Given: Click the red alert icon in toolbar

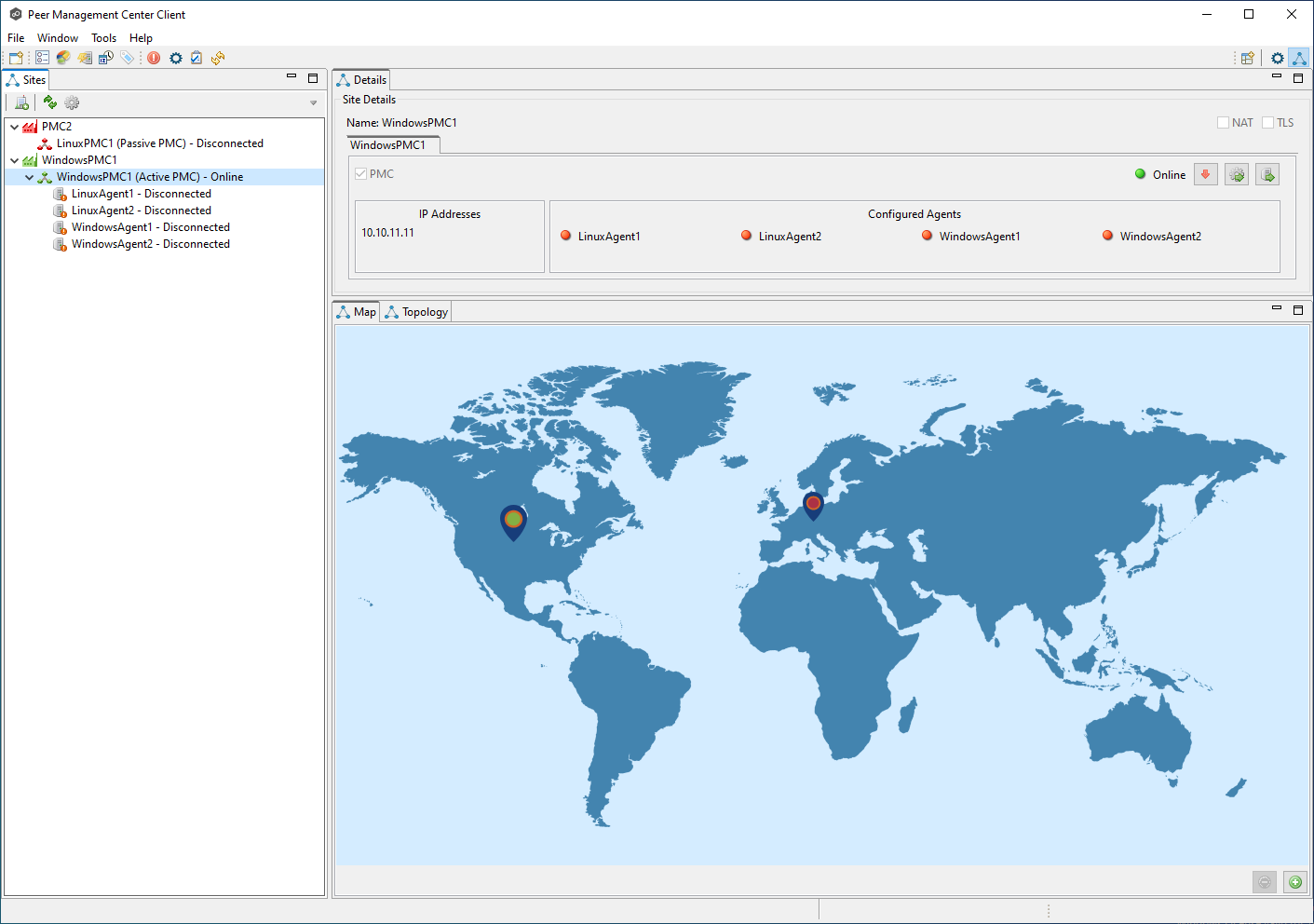Looking at the screenshot, I should [x=154, y=58].
